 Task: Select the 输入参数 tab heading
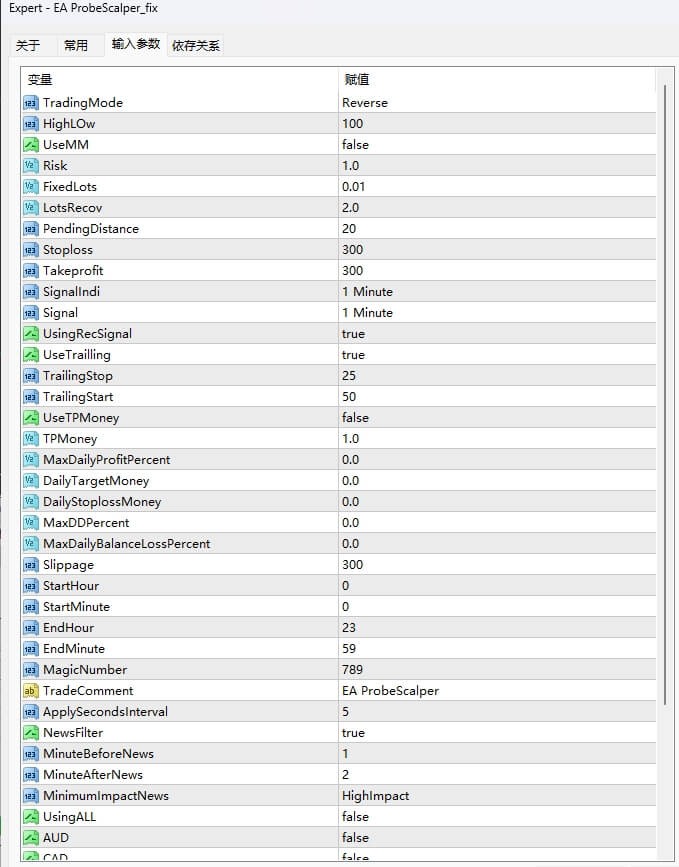point(136,45)
